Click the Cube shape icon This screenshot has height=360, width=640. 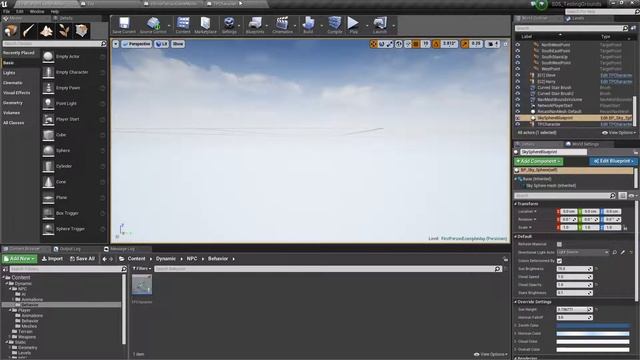tap(48, 135)
